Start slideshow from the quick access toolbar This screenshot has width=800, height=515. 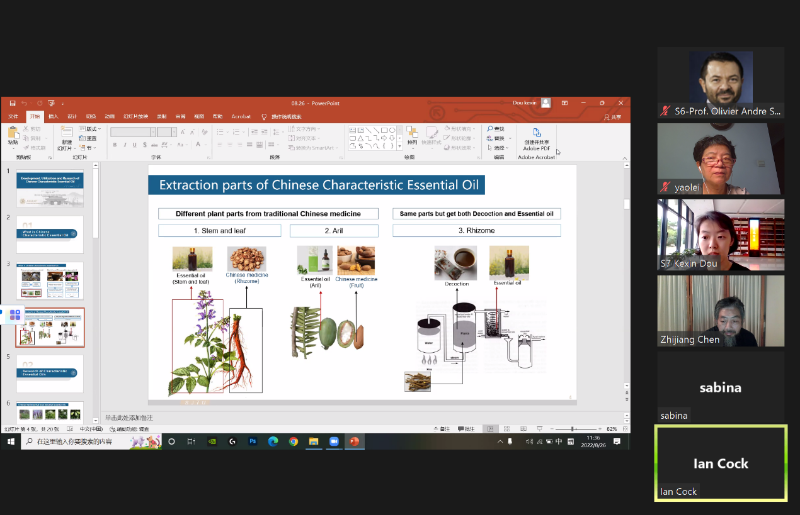coord(51,103)
